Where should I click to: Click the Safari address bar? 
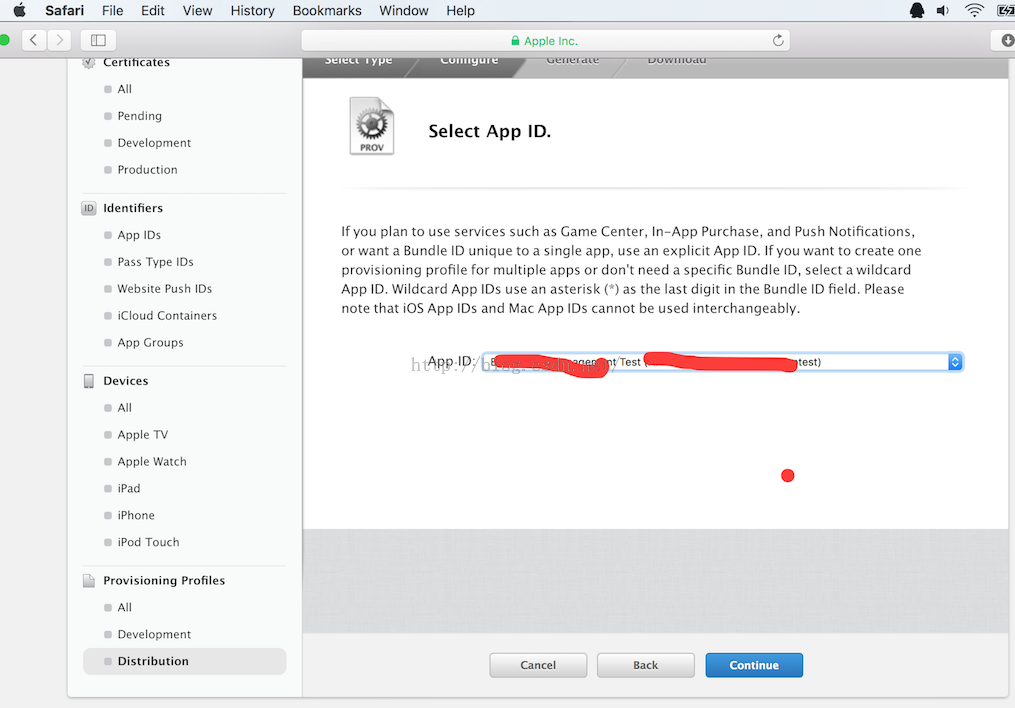(545, 41)
